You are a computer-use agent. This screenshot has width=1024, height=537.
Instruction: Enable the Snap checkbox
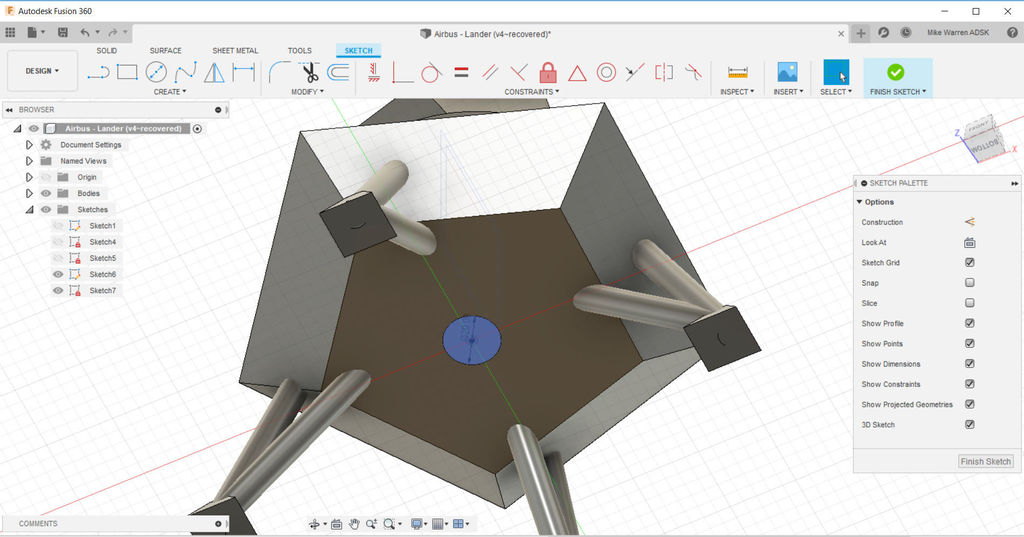point(969,283)
